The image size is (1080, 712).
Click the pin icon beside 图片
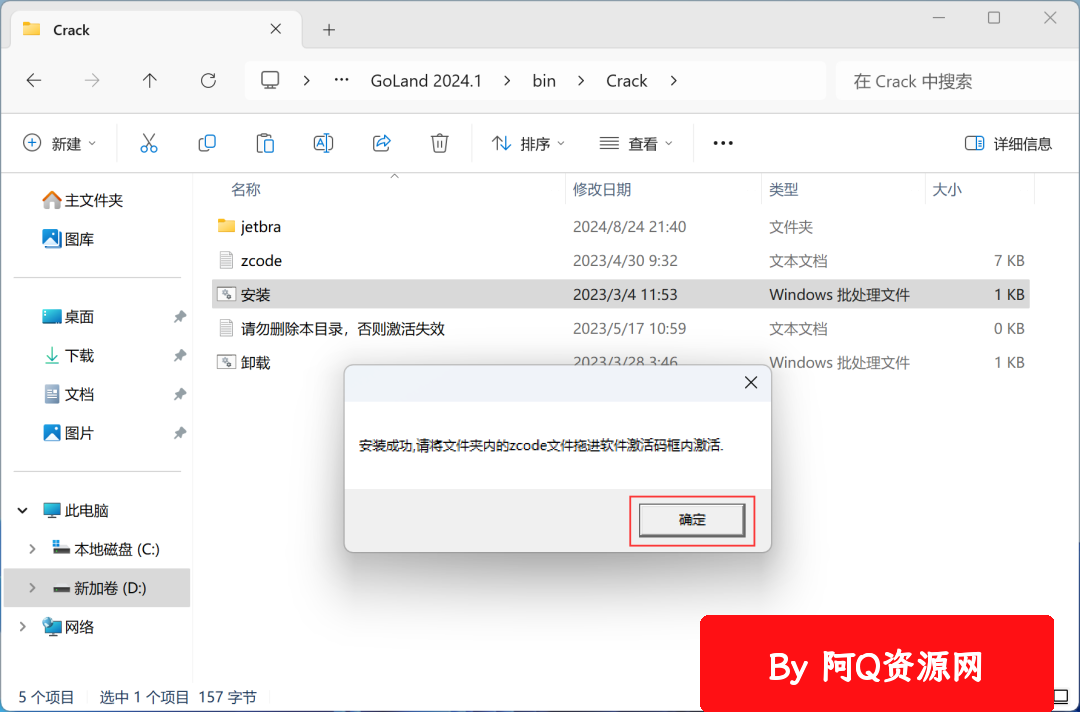[x=180, y=433]
